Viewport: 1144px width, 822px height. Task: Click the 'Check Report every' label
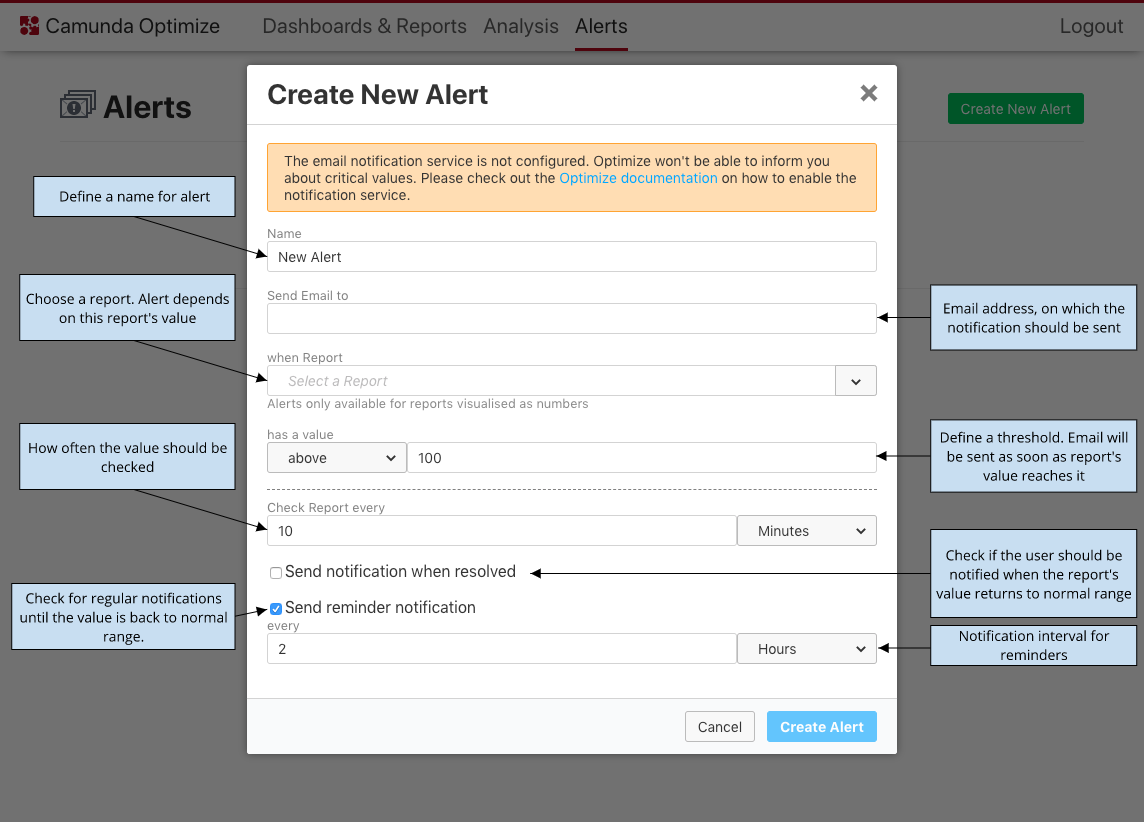pos(326,508)
